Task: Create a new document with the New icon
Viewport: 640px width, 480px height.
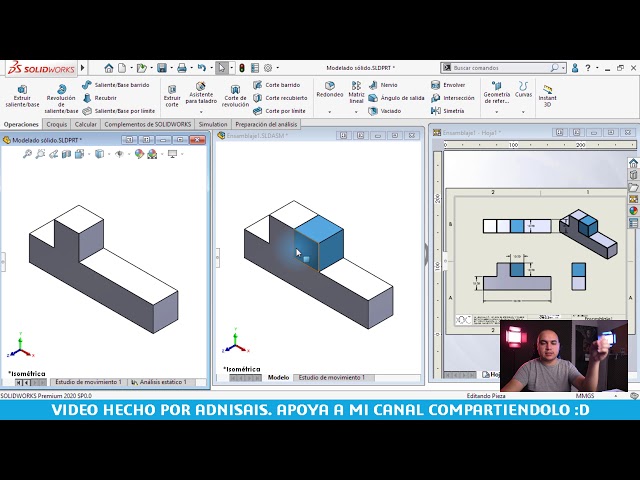Action: (122, 68)
